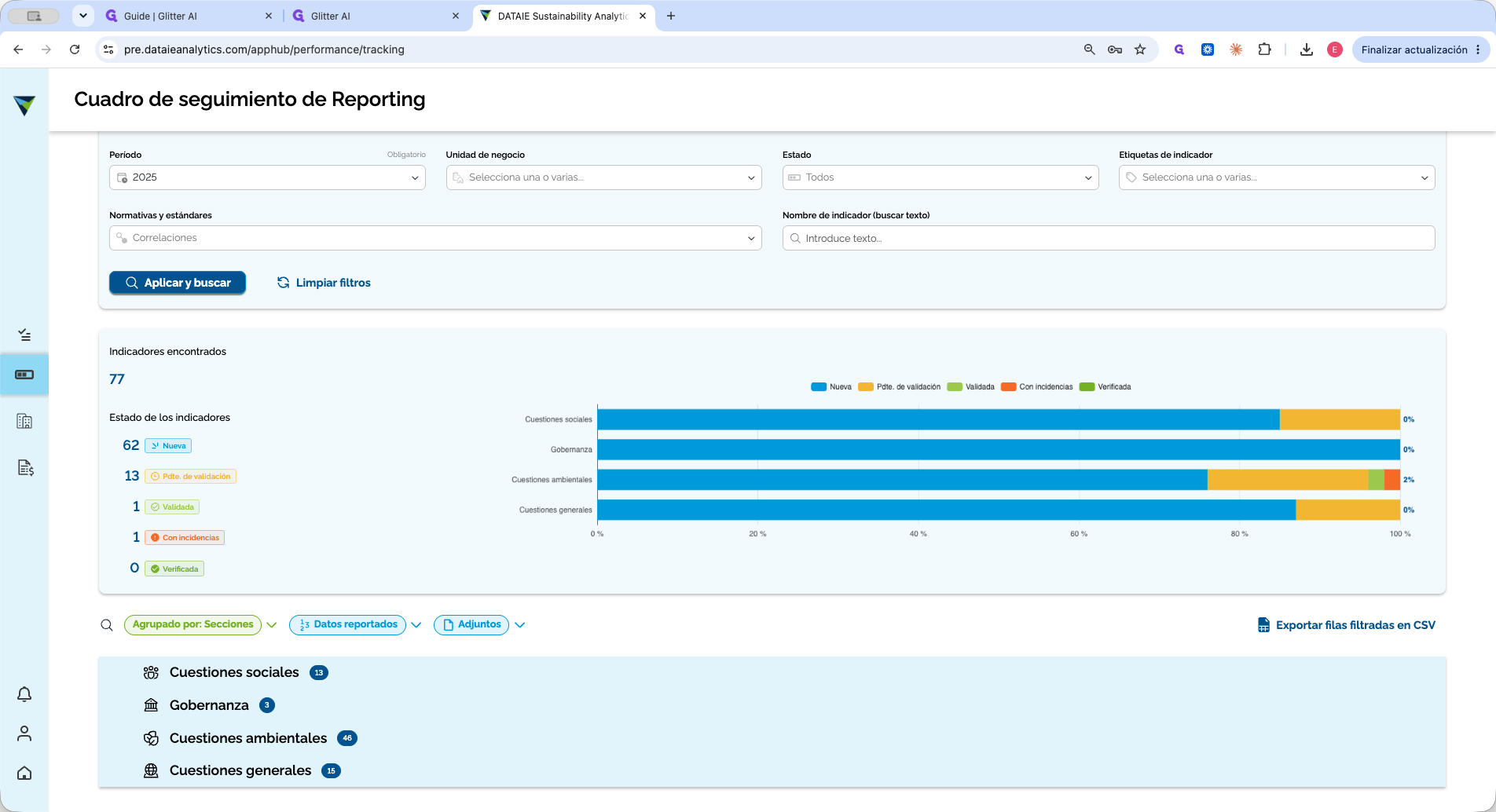Click the Aplicar y buscar button

pyautogui.click(x=178, y=283)
